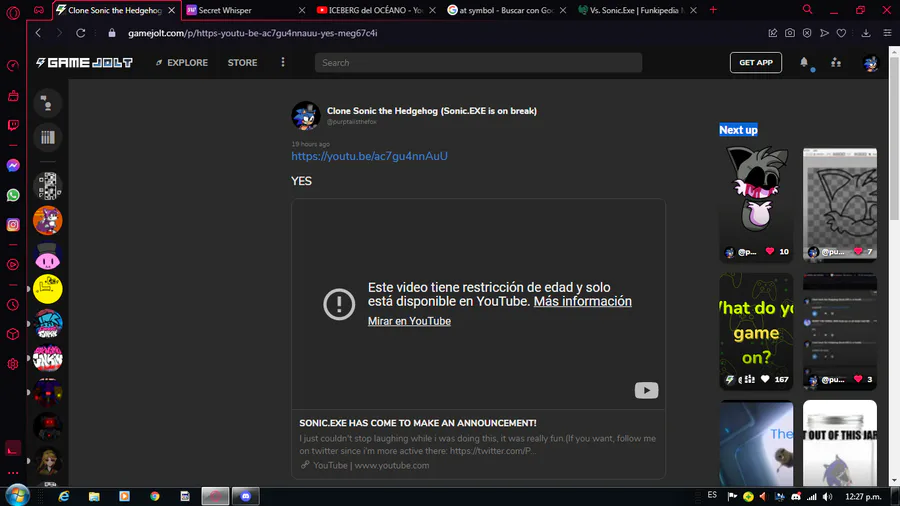This screenshot has width=900, height=506.
Task: Open Clone Sonic the Hedgehog profile name
Action: [432, 111]
